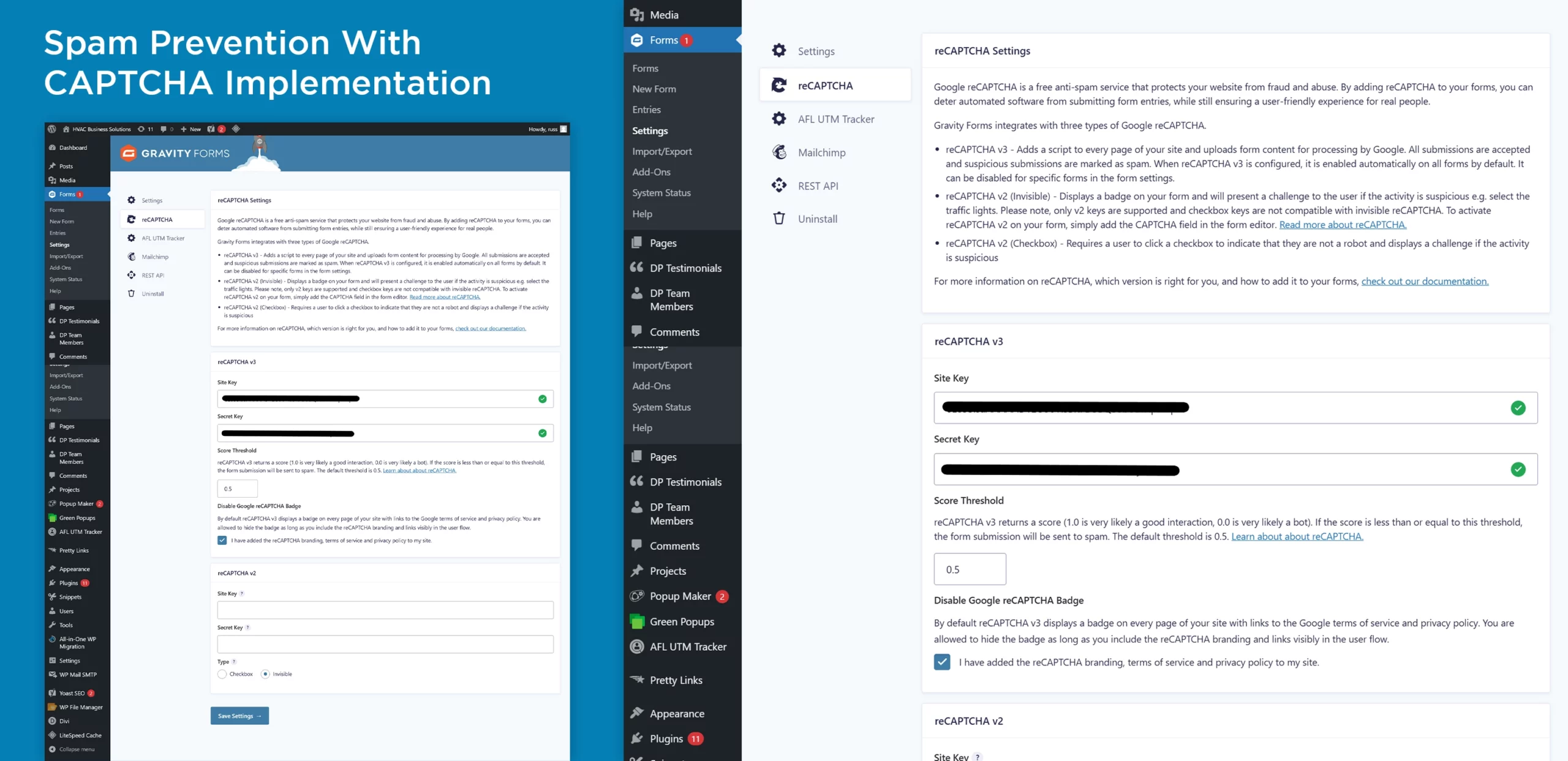
Task: Open the LiteSpeed diamond icon in admin bar
Action: coord(236,129)
